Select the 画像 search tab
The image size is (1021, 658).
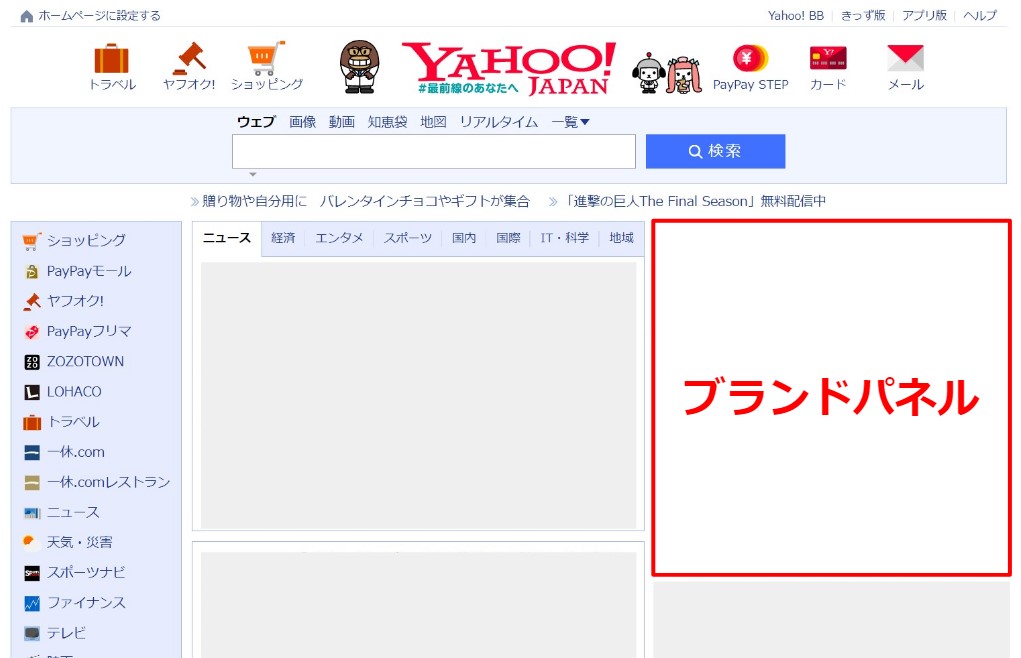pos(302,122)
